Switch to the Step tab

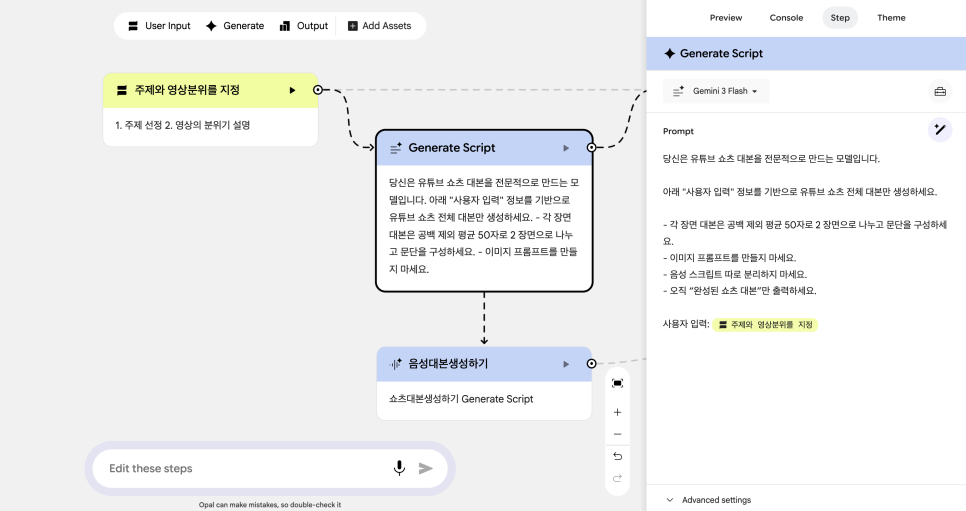pyautogui.click(x=840, y=18)
